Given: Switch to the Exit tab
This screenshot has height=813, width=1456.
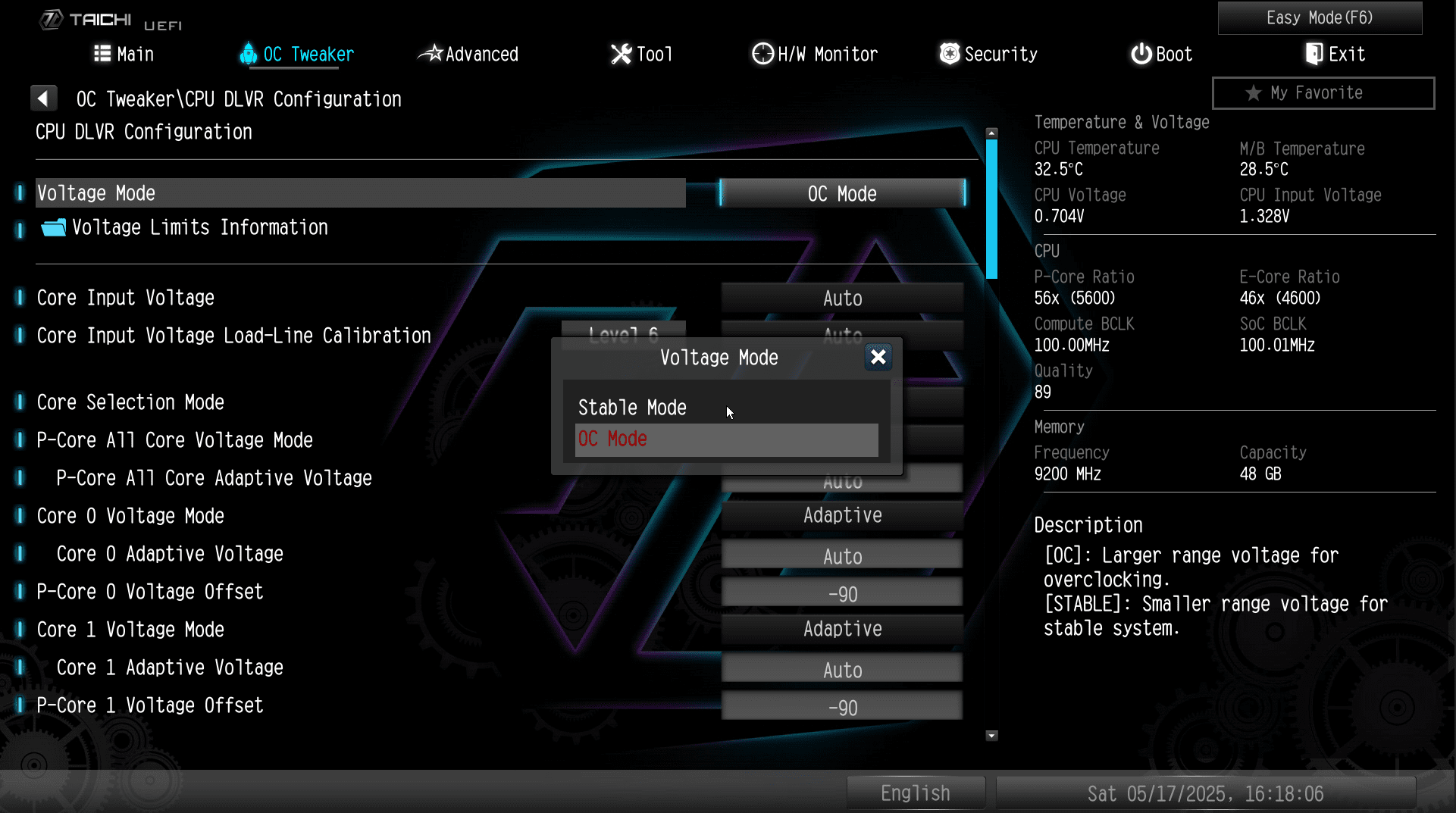Looking at the screenshot, I should tap(1335, 54).
